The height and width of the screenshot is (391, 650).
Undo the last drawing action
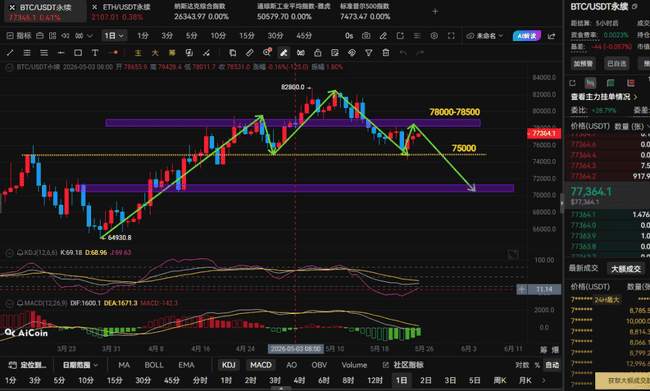pyautogui.click(x=403, y=53)
